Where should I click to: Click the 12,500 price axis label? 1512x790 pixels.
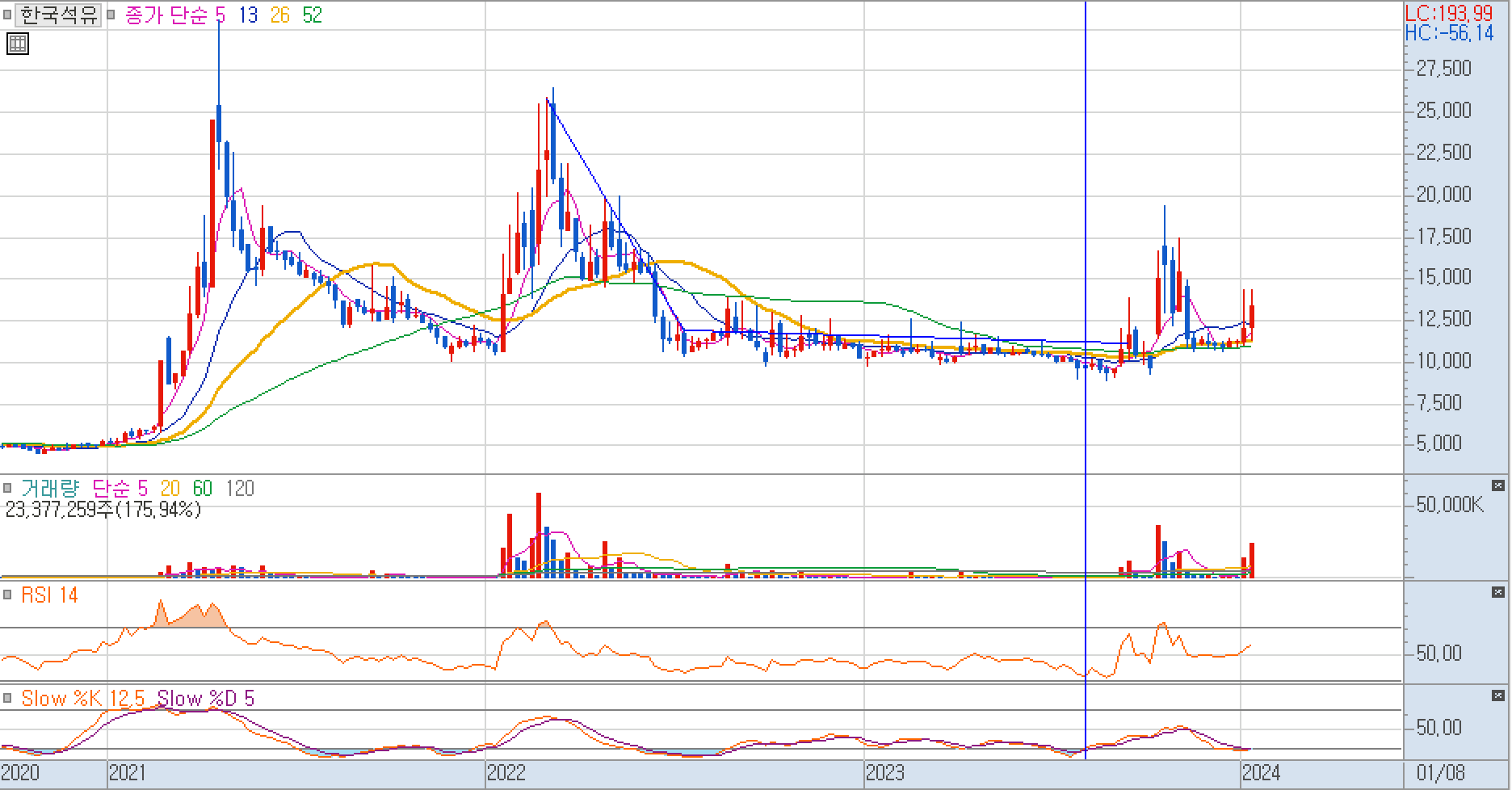point(1444,319)
